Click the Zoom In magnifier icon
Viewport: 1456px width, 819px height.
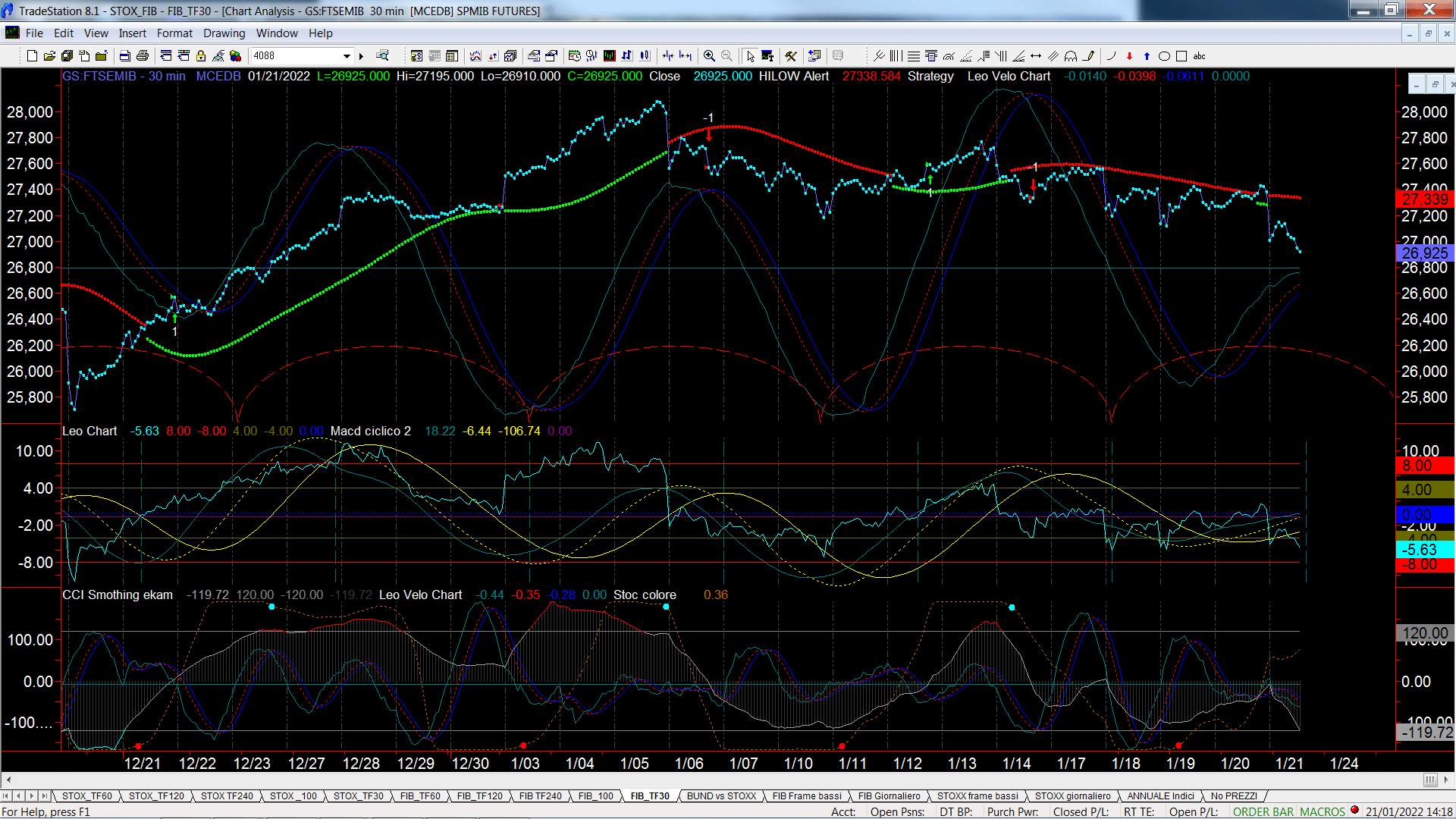(709, 56)
